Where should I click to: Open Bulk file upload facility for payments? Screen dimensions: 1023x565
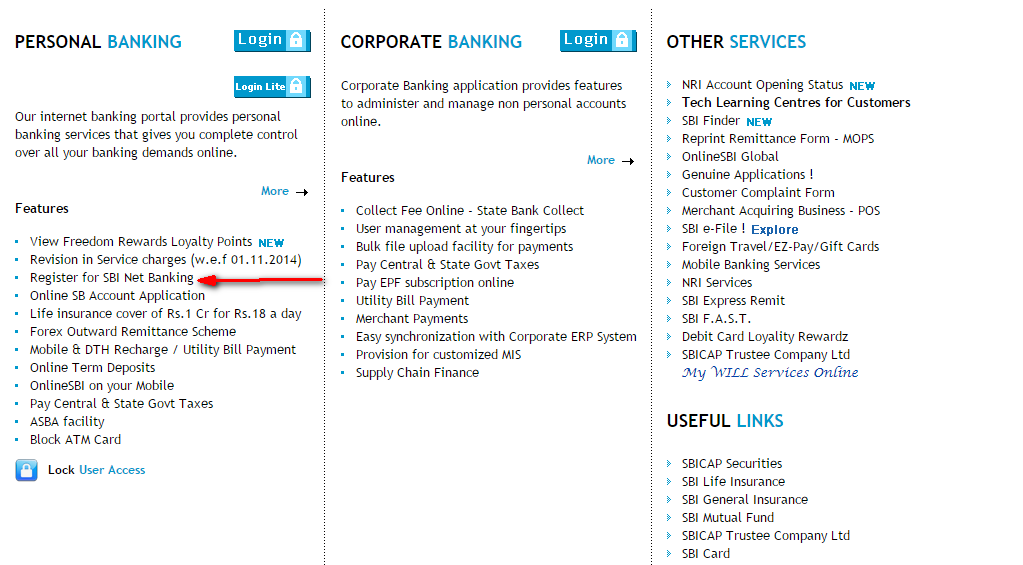coord(465,247)
